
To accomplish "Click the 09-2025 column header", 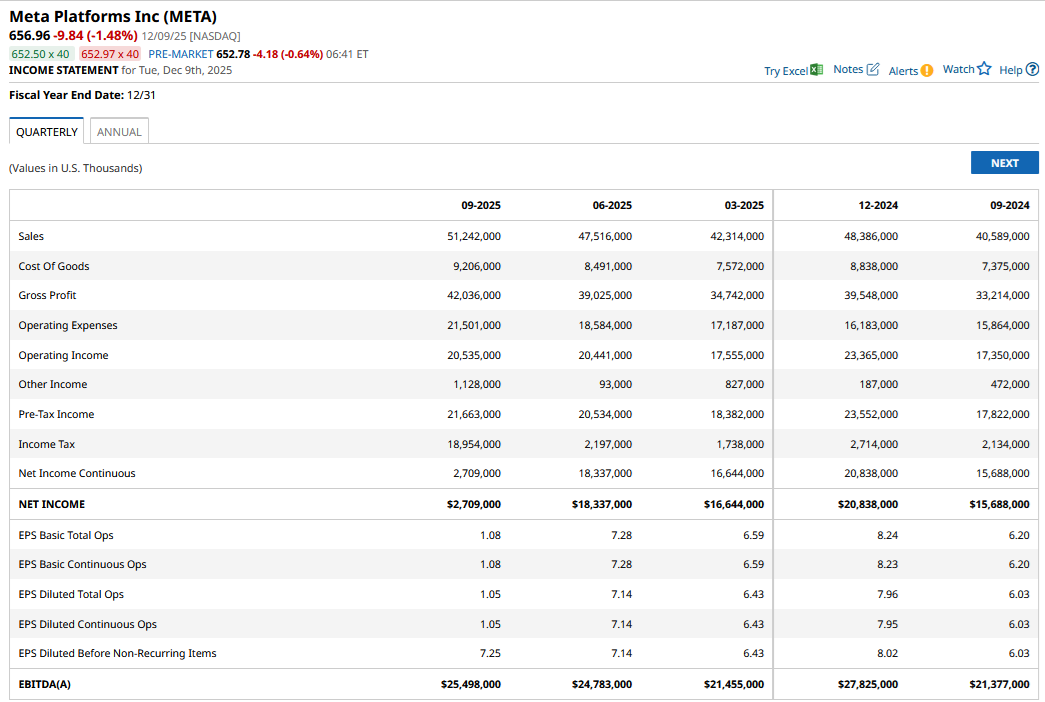I will (x=481, y=206).
